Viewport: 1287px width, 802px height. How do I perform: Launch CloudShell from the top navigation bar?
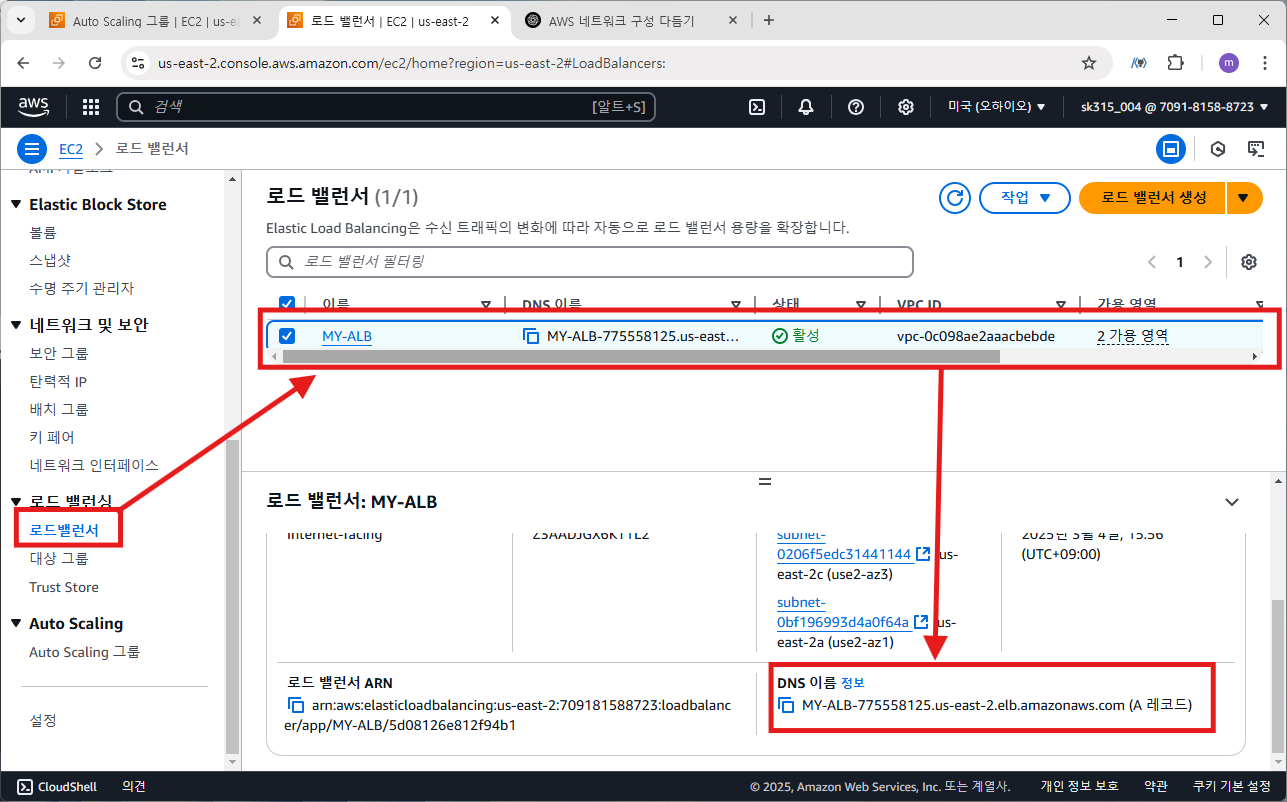(x=758, y=107)
